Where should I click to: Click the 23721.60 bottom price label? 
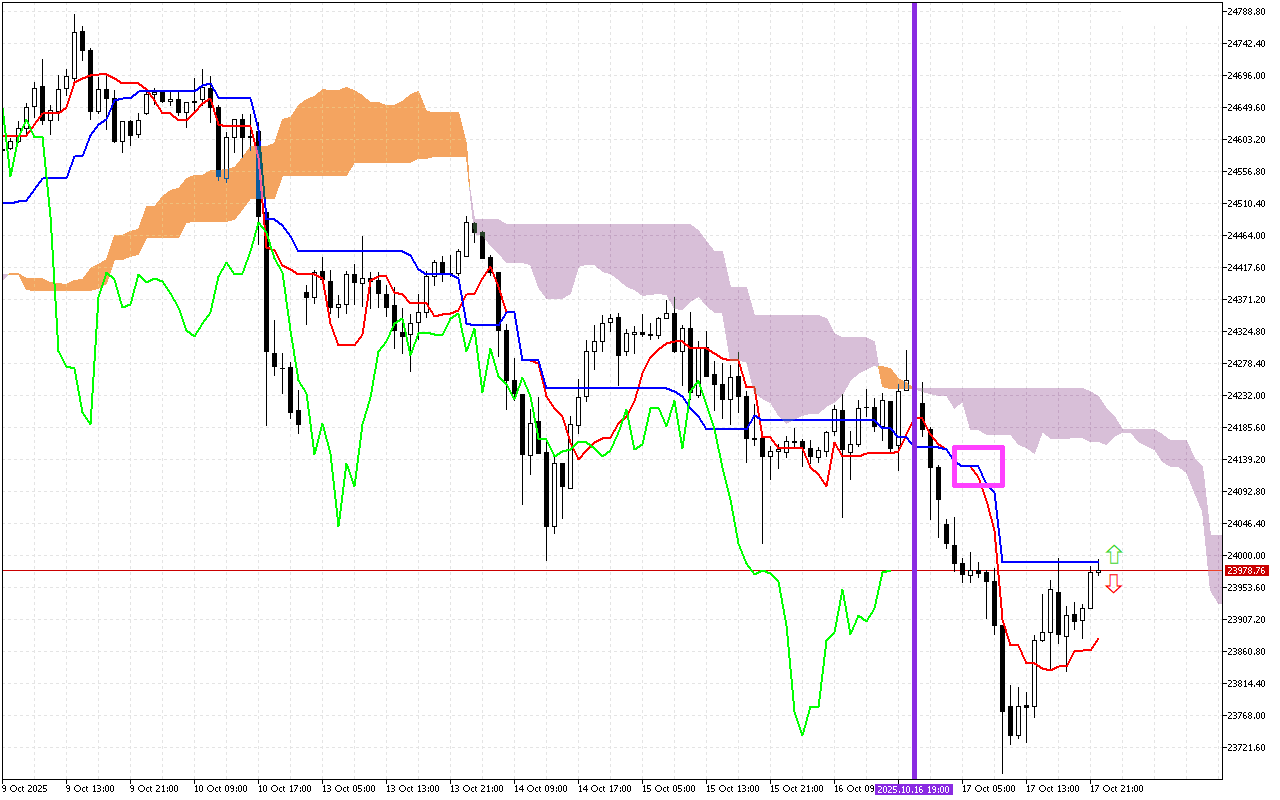[1244, 745]
